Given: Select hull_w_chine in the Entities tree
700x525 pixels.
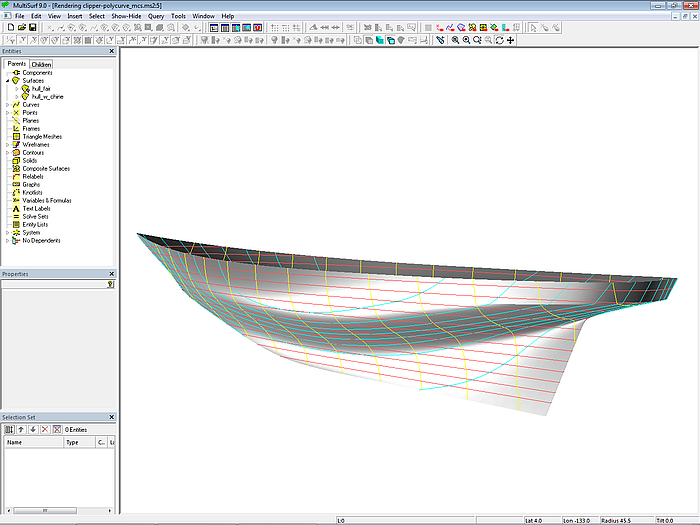Looking at the screenshot, I should (x=47, y=97).
